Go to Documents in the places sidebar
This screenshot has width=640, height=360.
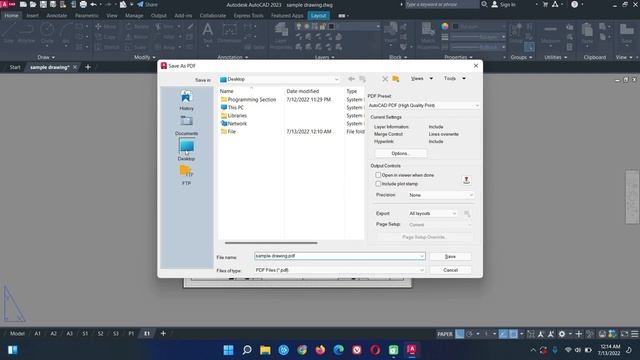coord(186,125)
